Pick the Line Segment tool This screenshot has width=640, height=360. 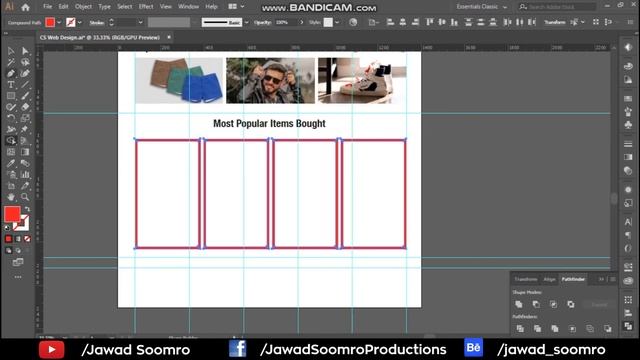point(25,85)
